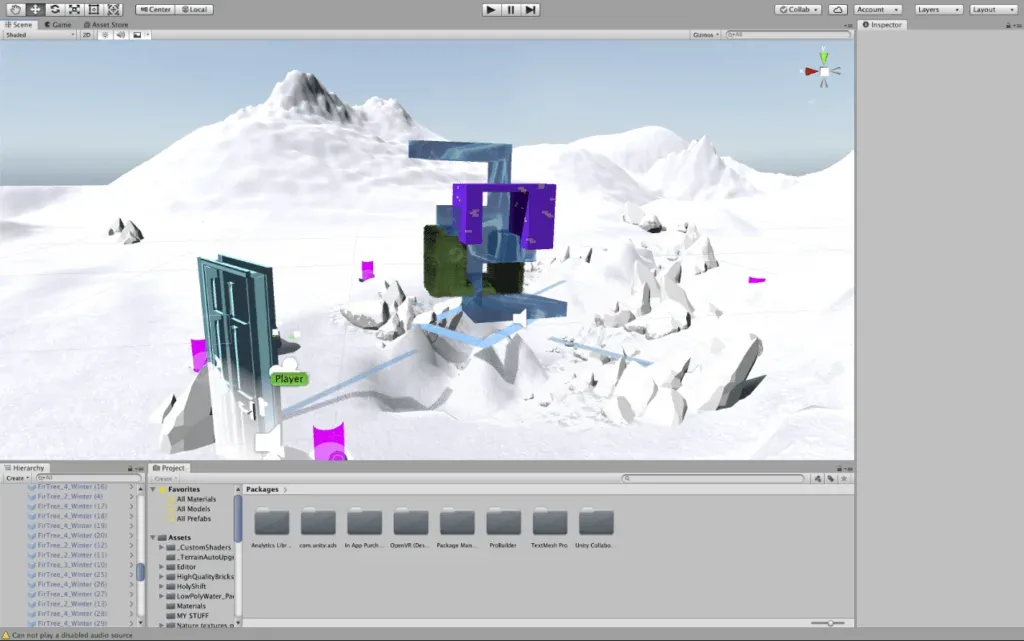Open the TextMesh Pro package folder
1024x641 pixels.
pos(549,527)
